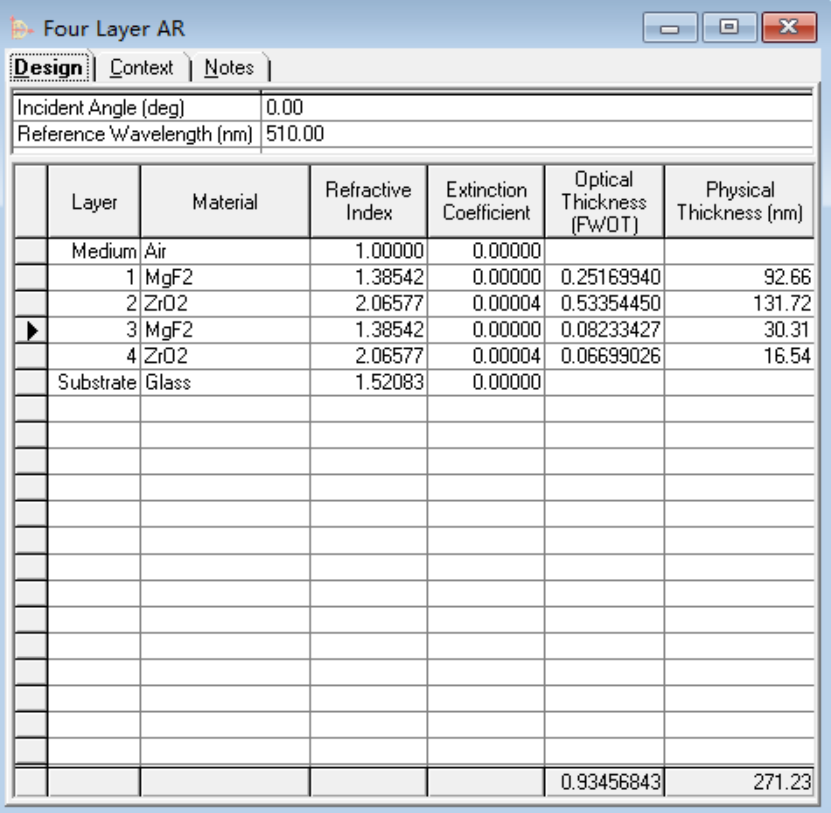The height and width of the screenshot is (813, 831).
Task: Click the Physical Thickness column header
Action: point(739,202)
